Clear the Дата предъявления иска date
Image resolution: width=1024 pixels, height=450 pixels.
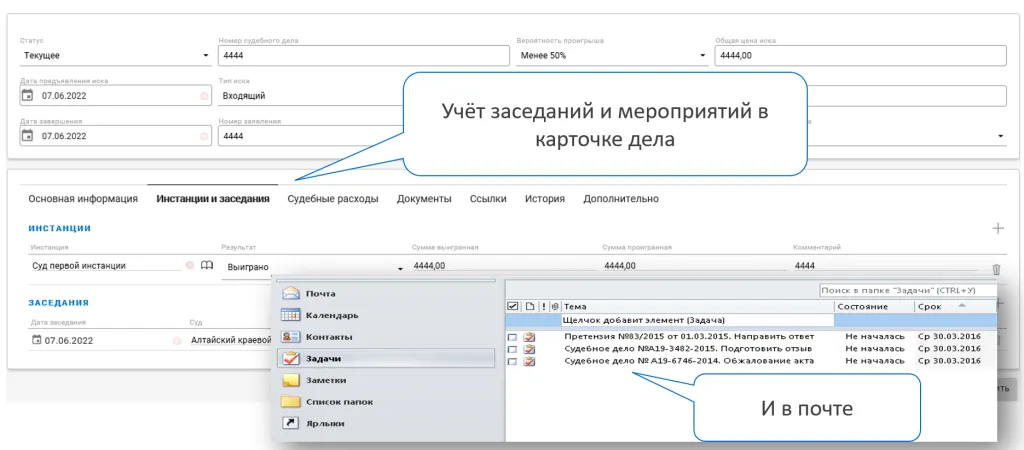point(204,96)
